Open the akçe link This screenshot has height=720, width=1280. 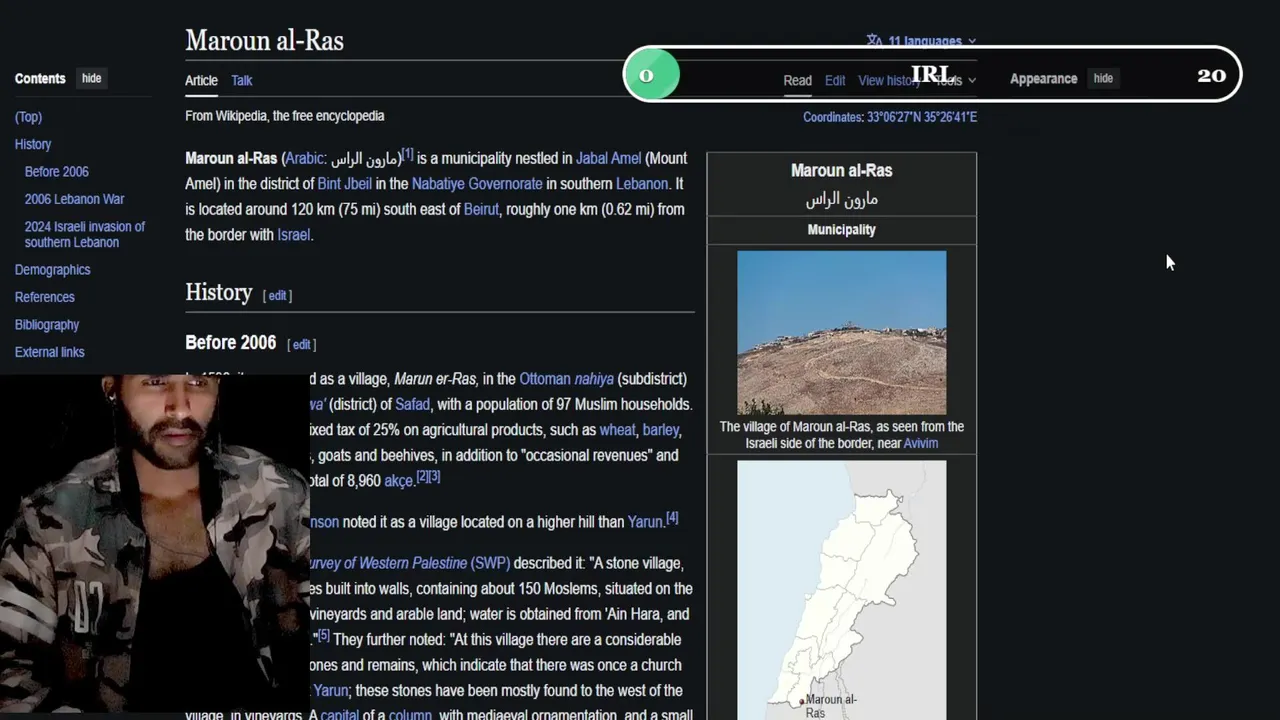[398, 481]
